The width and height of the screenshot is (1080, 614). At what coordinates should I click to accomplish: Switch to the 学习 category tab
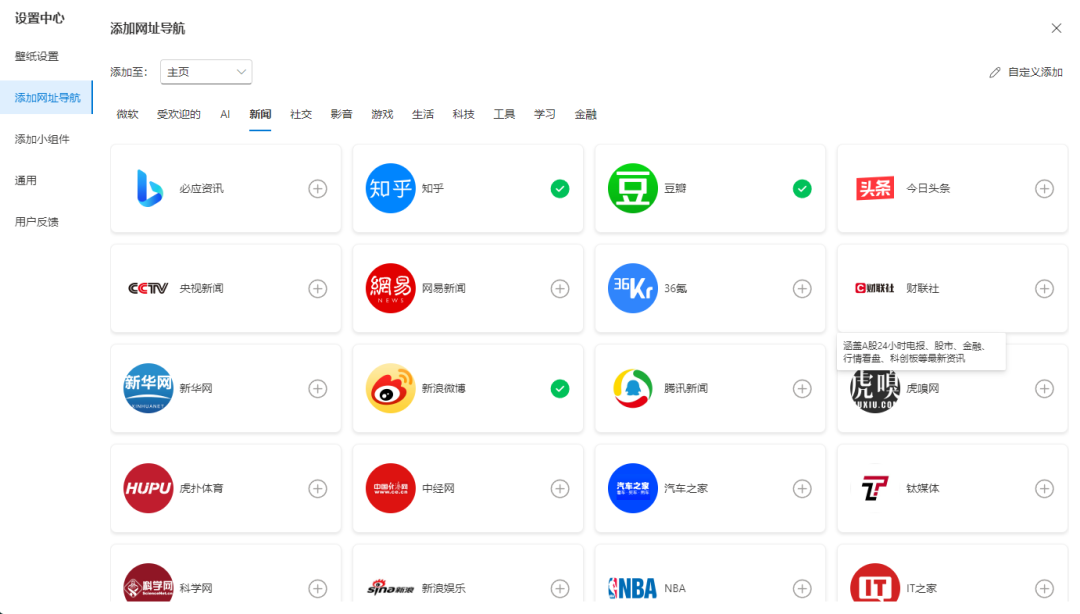[x=545, y=114]
